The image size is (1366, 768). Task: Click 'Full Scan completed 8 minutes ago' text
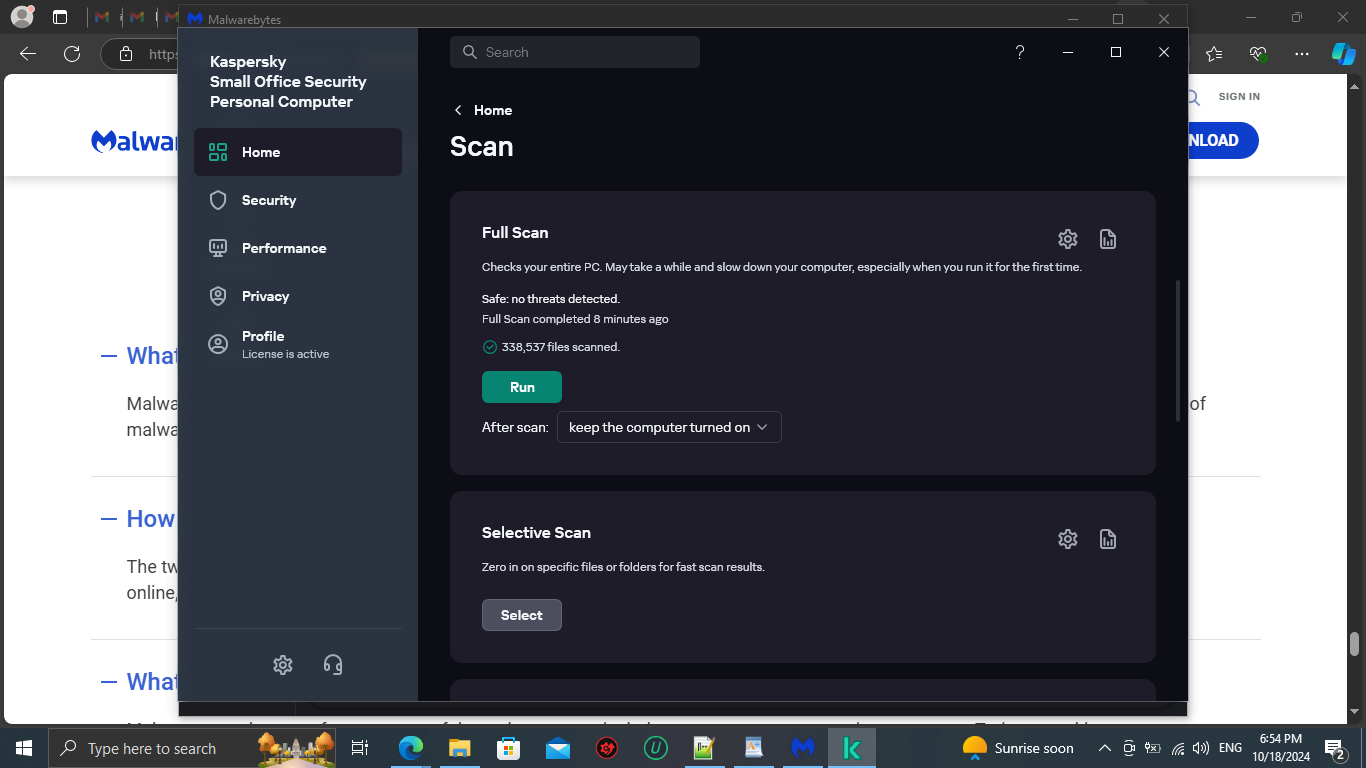(575, 319)
